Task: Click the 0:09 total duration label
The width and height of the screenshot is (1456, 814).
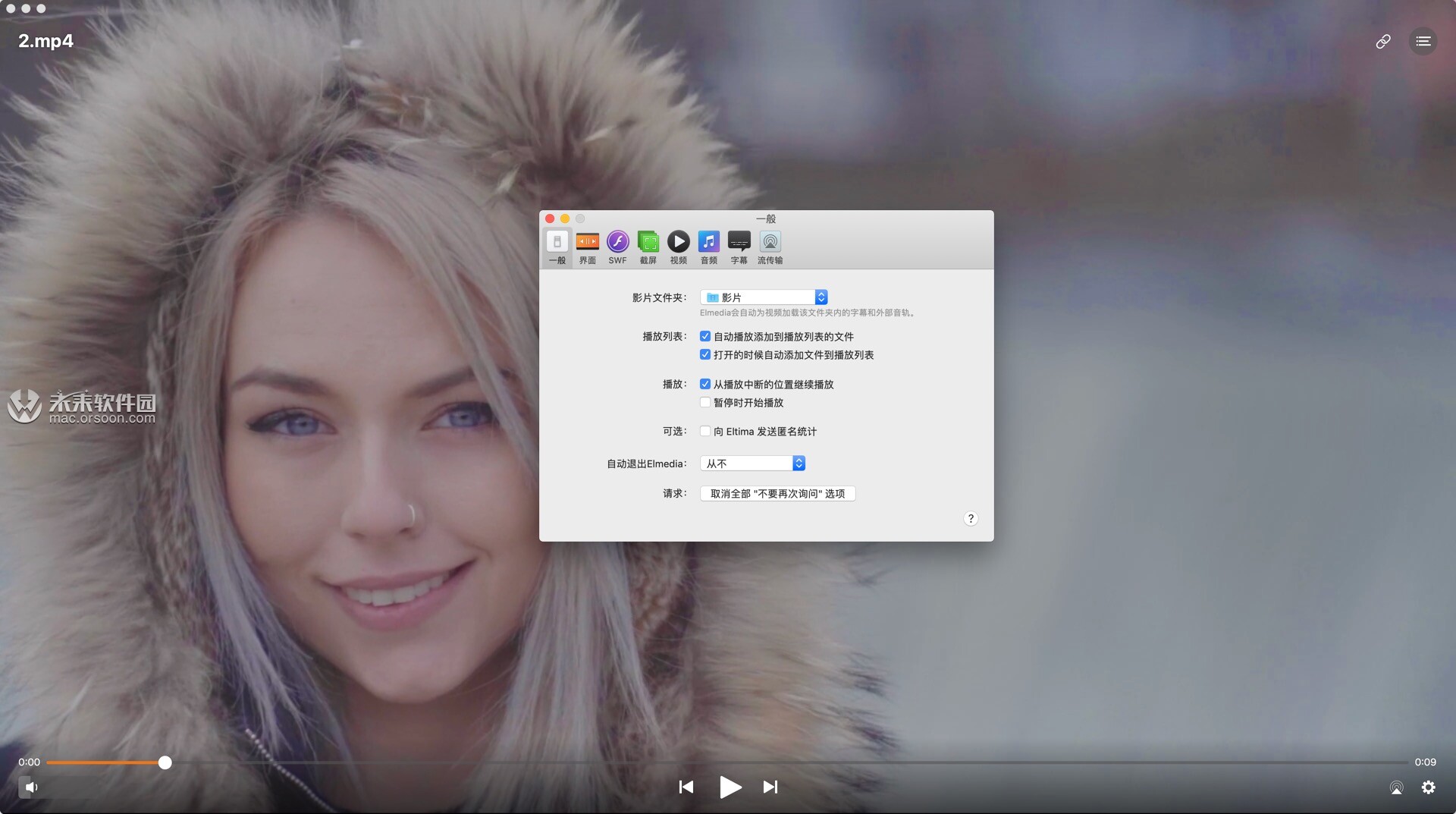Action: click(x=1425, y=762)
